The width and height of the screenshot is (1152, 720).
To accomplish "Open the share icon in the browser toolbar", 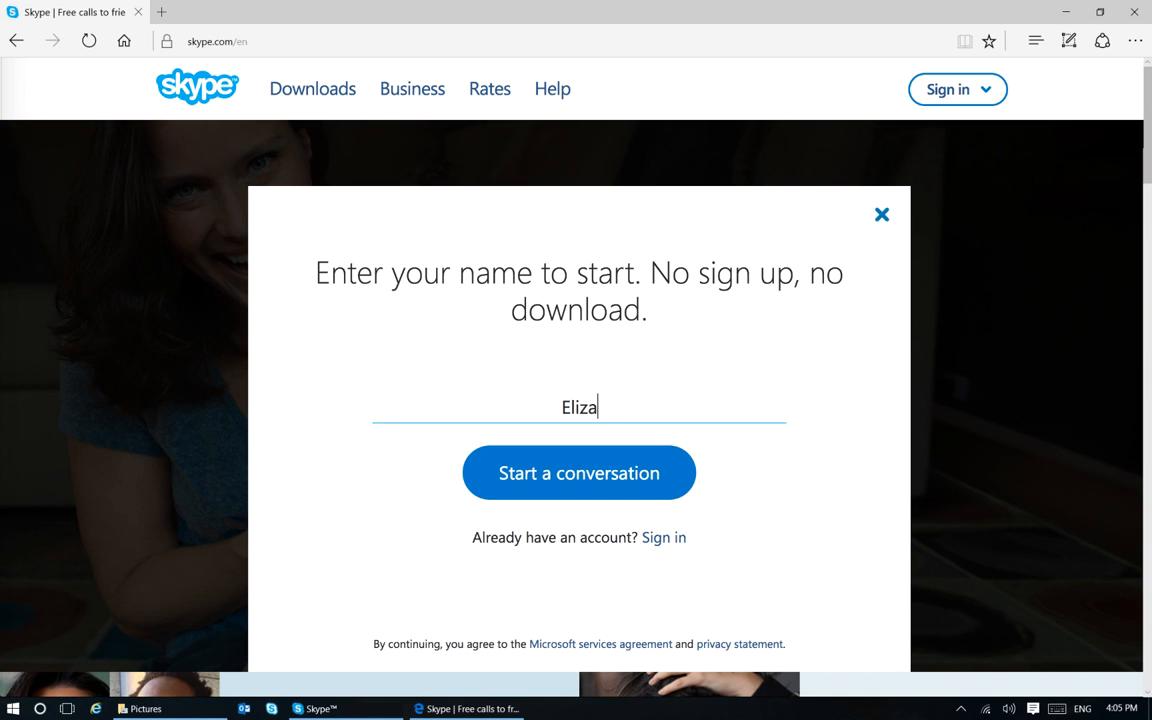I will click(x=1102, y=41).
